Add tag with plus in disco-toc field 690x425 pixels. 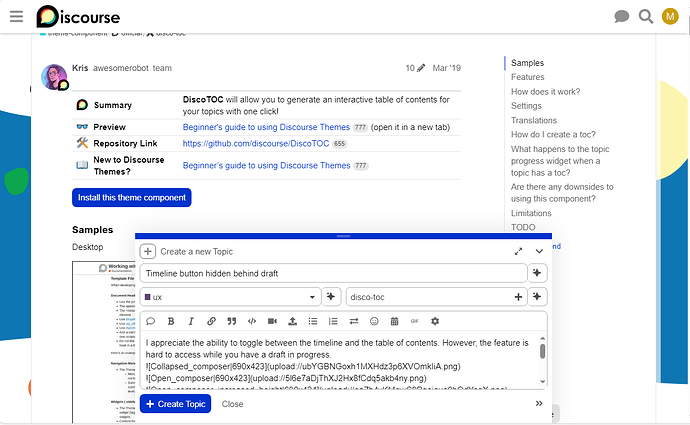pyautogui.click(x=518, y=297)
